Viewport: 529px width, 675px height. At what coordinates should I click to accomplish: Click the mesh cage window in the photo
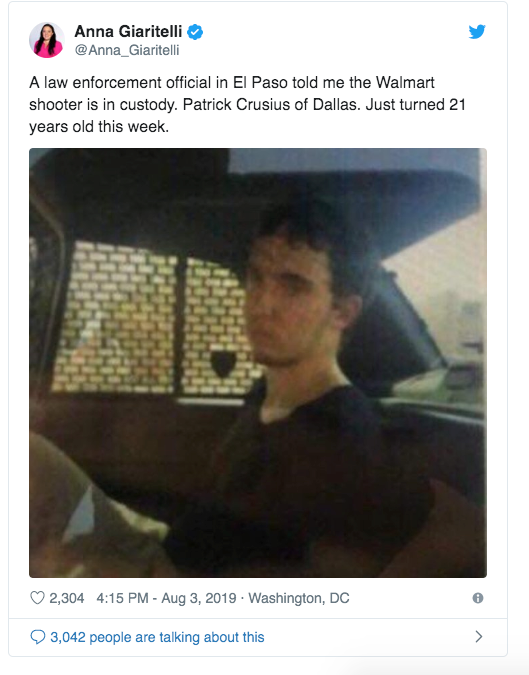(x=153, y=318)
